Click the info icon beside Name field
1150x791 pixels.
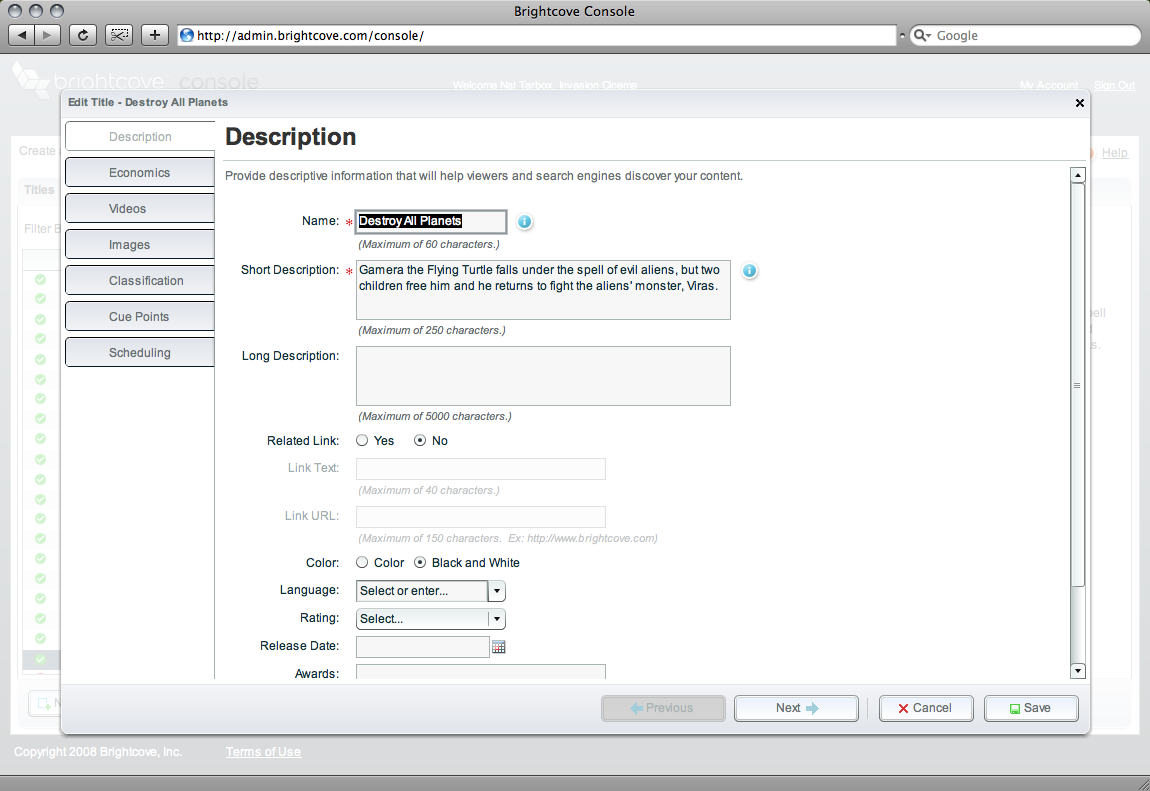coord(524,222)
